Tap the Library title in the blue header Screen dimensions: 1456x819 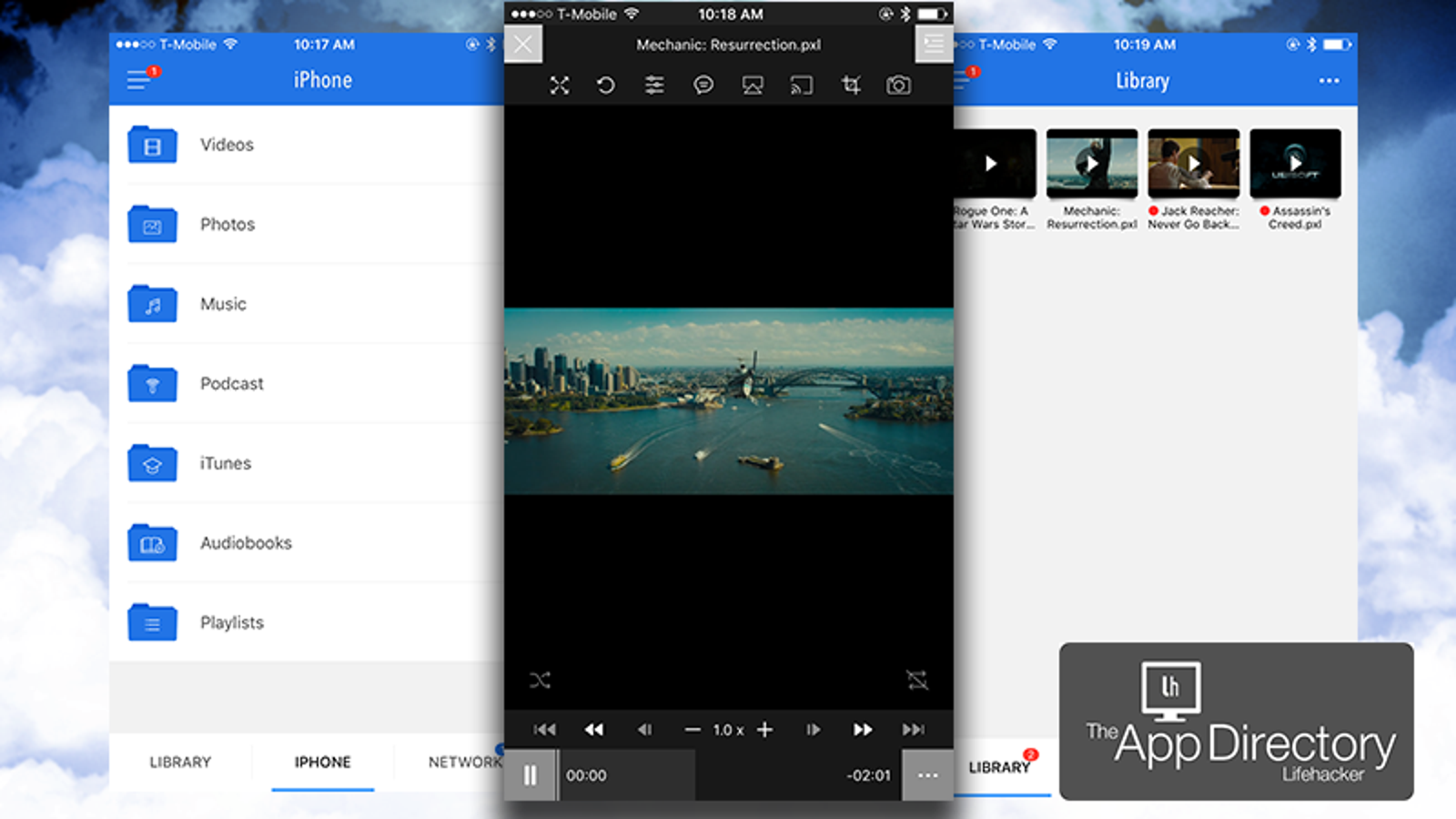point(1143,80)
